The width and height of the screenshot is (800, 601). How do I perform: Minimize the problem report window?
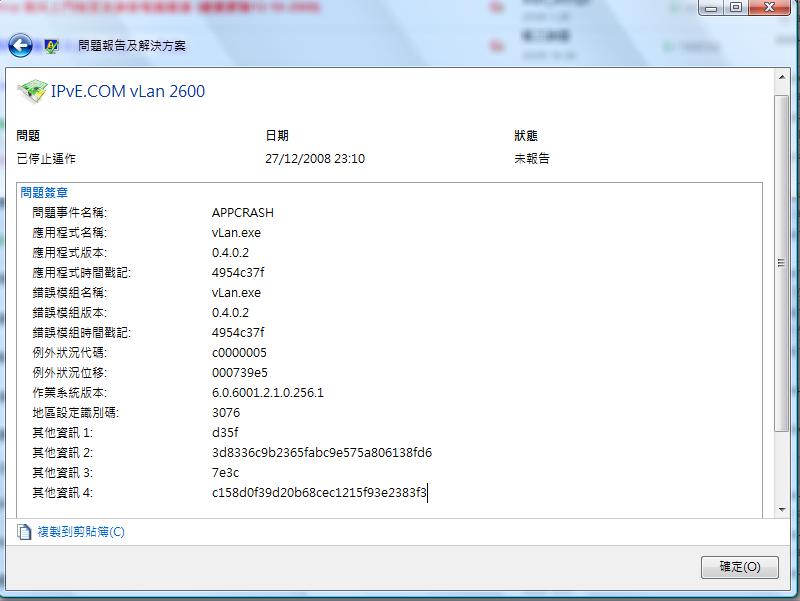pos(711,8)
